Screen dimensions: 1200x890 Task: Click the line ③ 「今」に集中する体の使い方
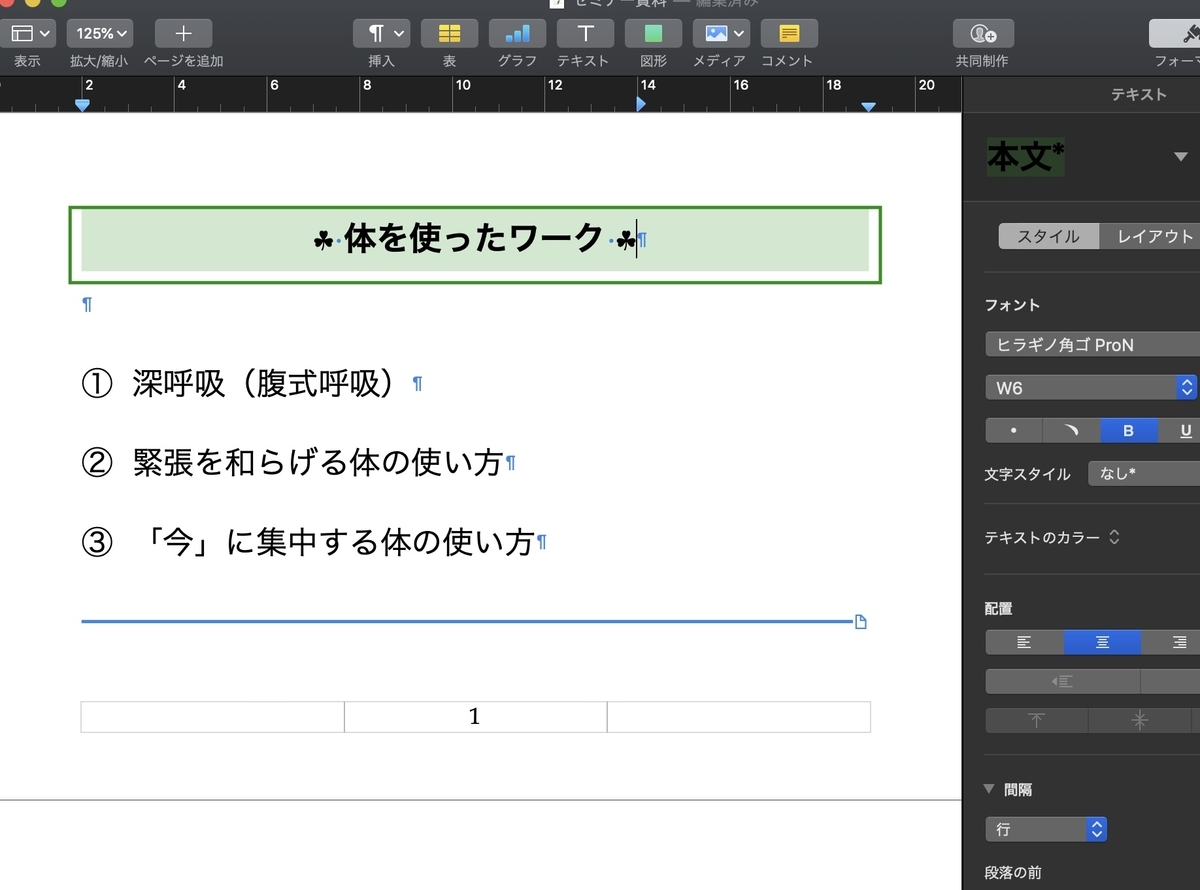click(x=307, y=543)
